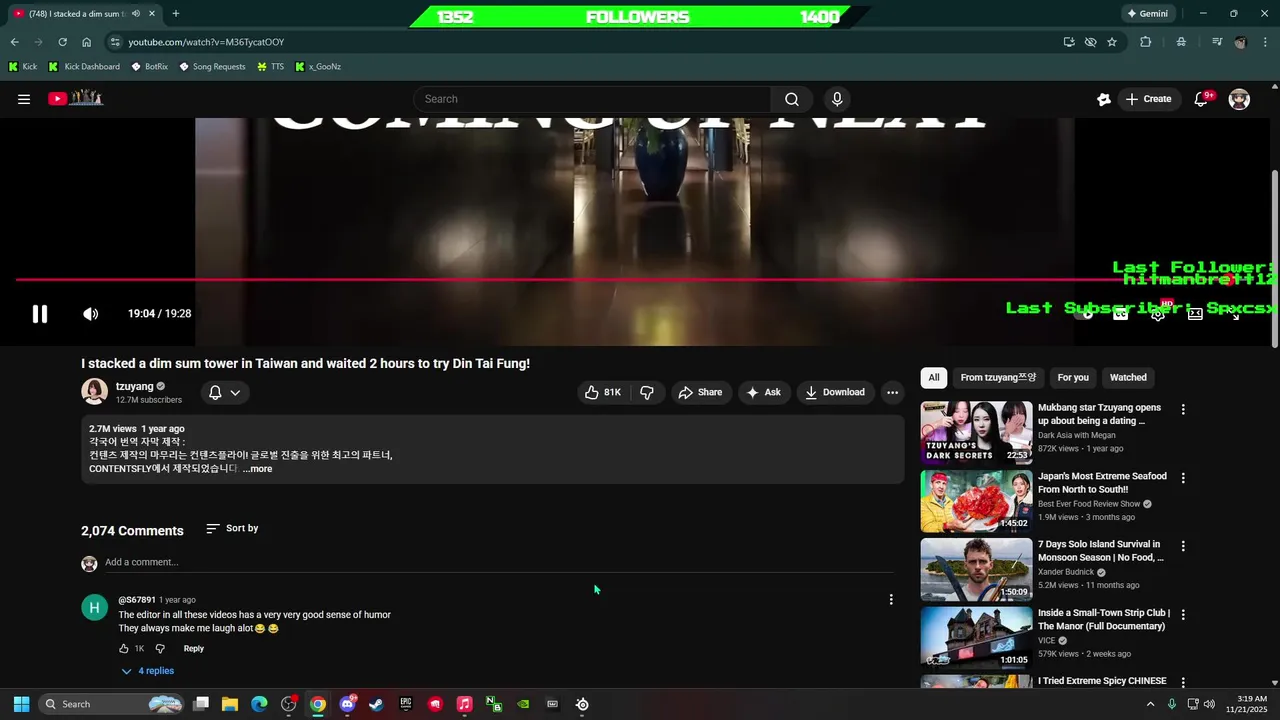
Task: Open the tzuyang channel name link
Action: 135,386
